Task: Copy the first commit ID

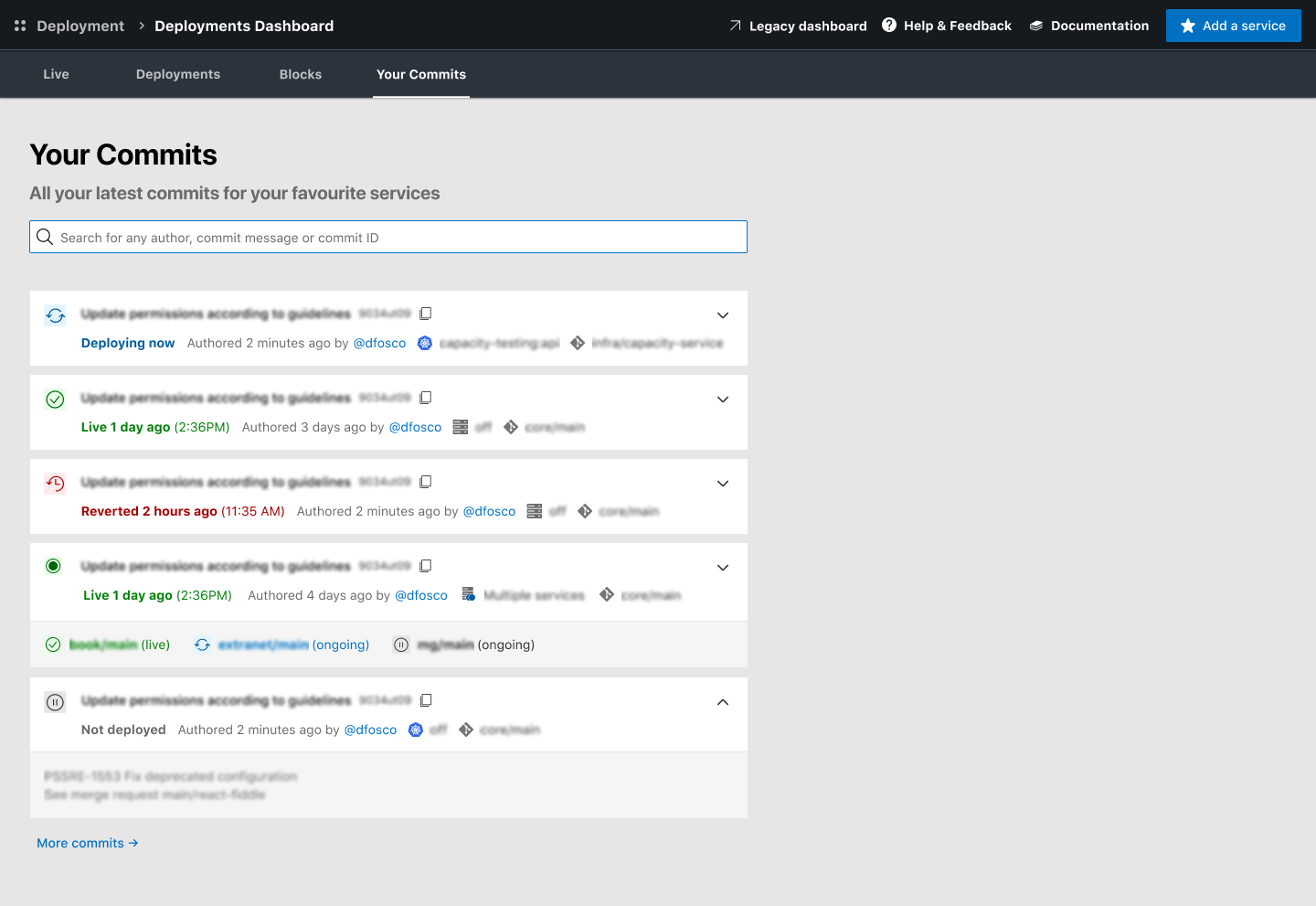Action: (426, 313)
